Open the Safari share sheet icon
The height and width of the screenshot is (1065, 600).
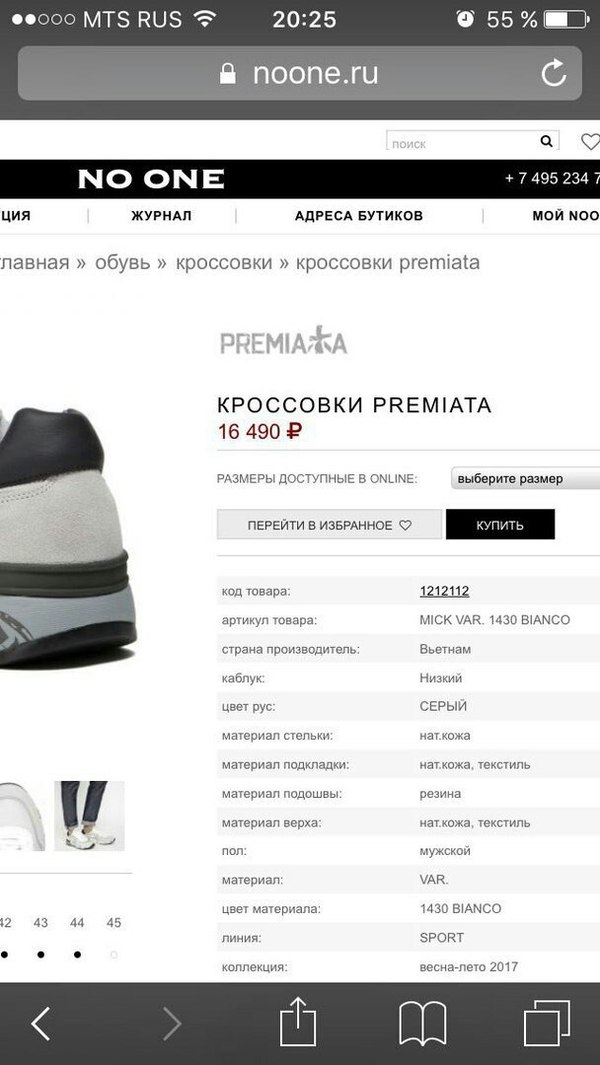point(298,1021)
